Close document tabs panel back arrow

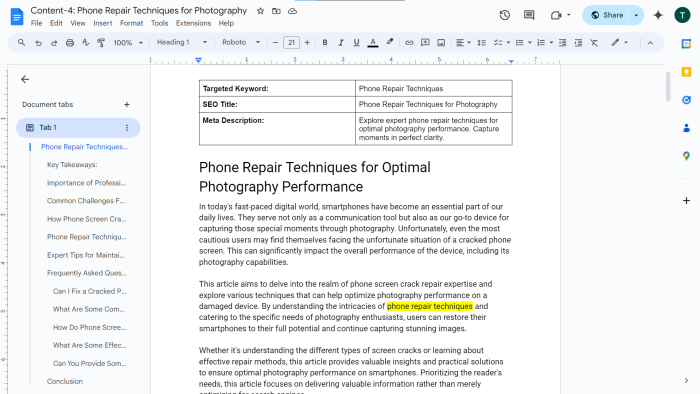point(25,79)
